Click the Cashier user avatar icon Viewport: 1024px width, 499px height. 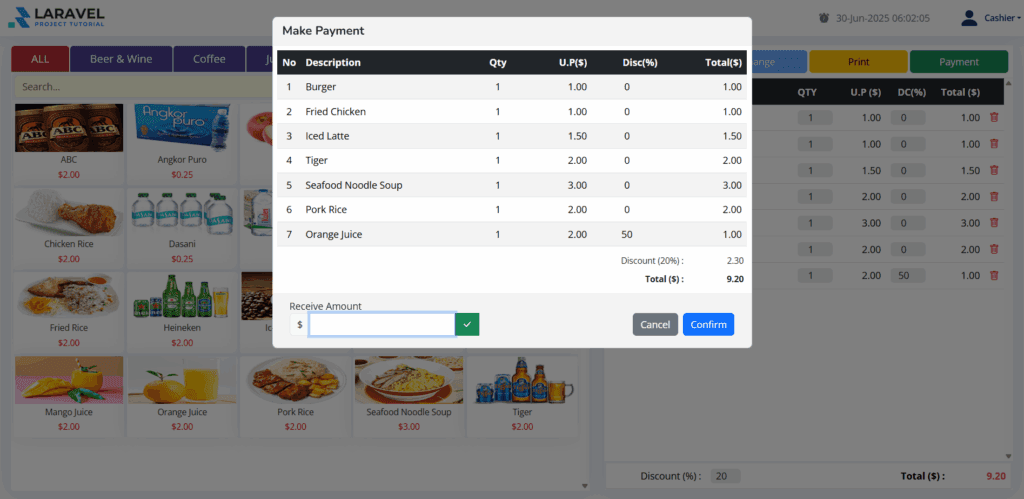[968, 18]
